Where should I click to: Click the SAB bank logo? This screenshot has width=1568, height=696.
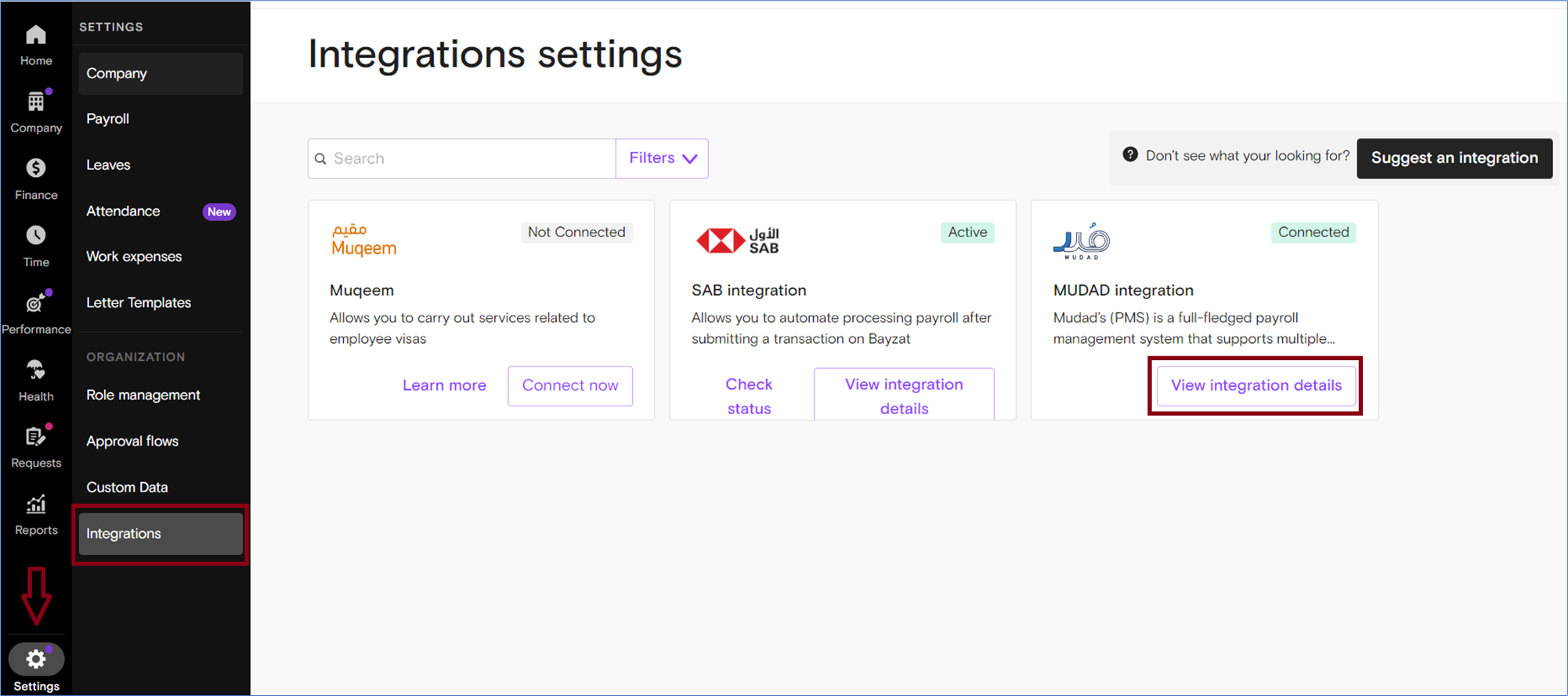738,240
